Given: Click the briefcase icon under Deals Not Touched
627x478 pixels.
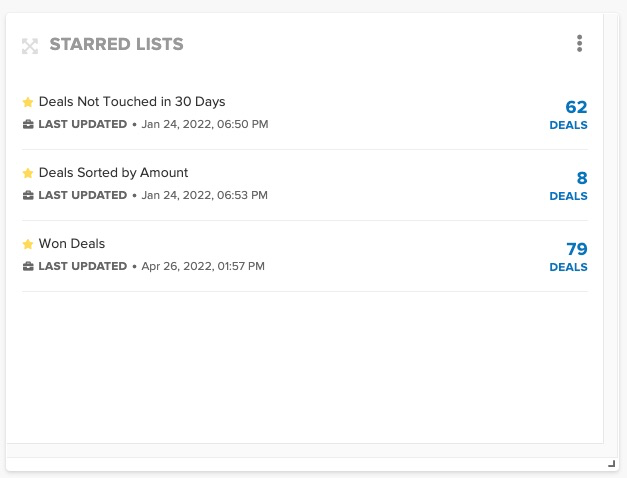Looking at the screenshot, I should point(28,125).
